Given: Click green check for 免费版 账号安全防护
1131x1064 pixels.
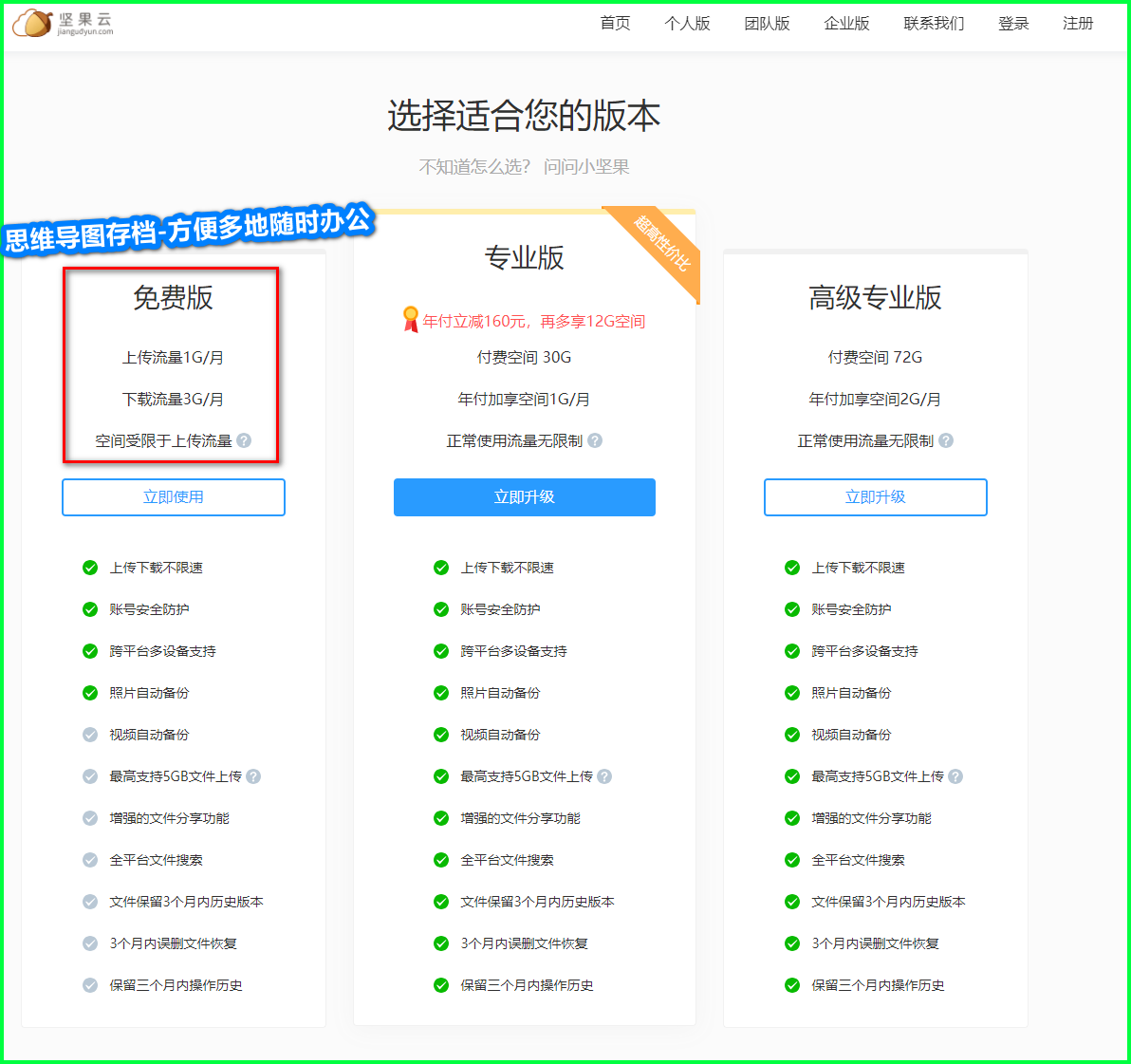Looking at the screenshot, I should [x=90, y=609].
